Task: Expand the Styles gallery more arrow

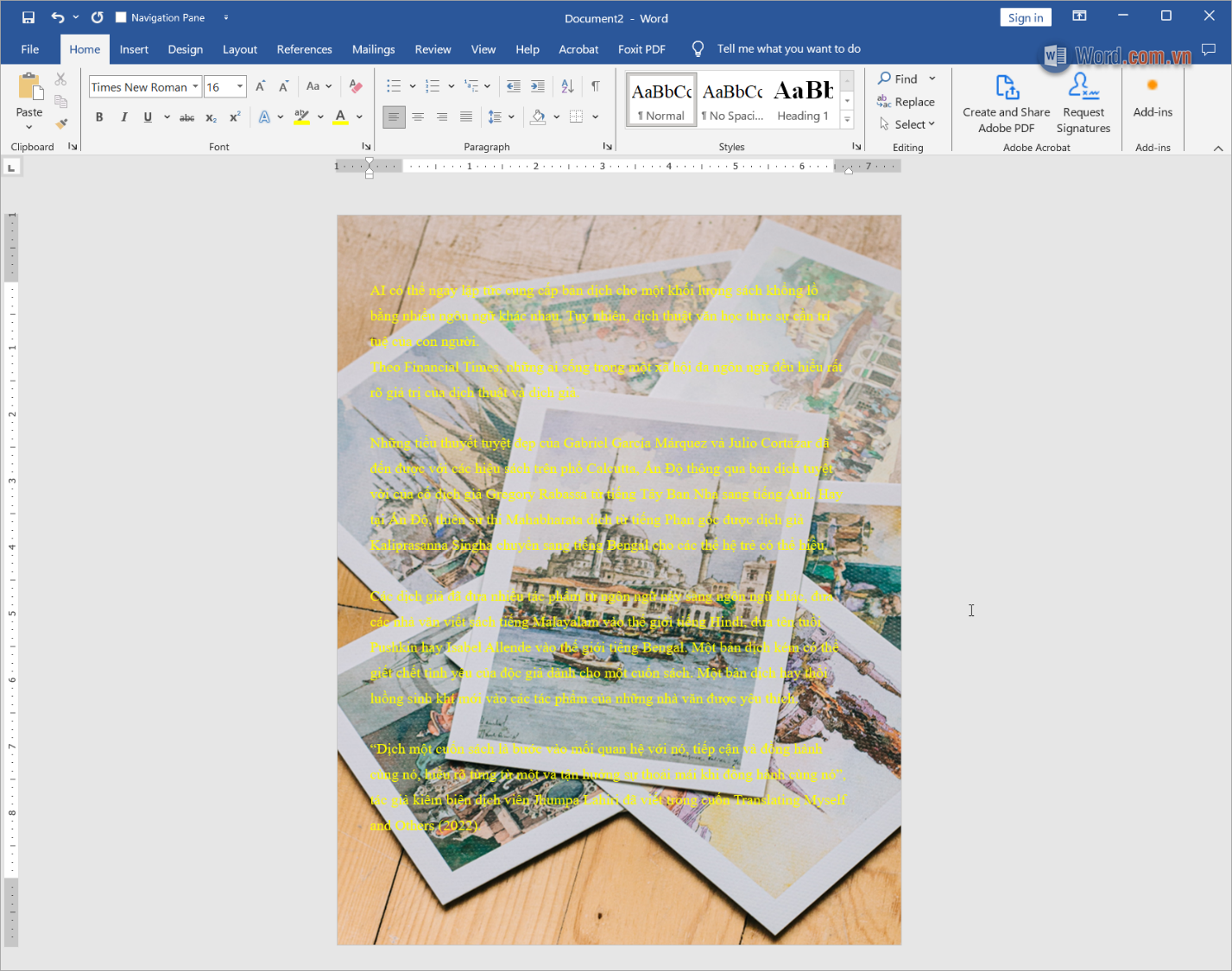Action: 847,121
